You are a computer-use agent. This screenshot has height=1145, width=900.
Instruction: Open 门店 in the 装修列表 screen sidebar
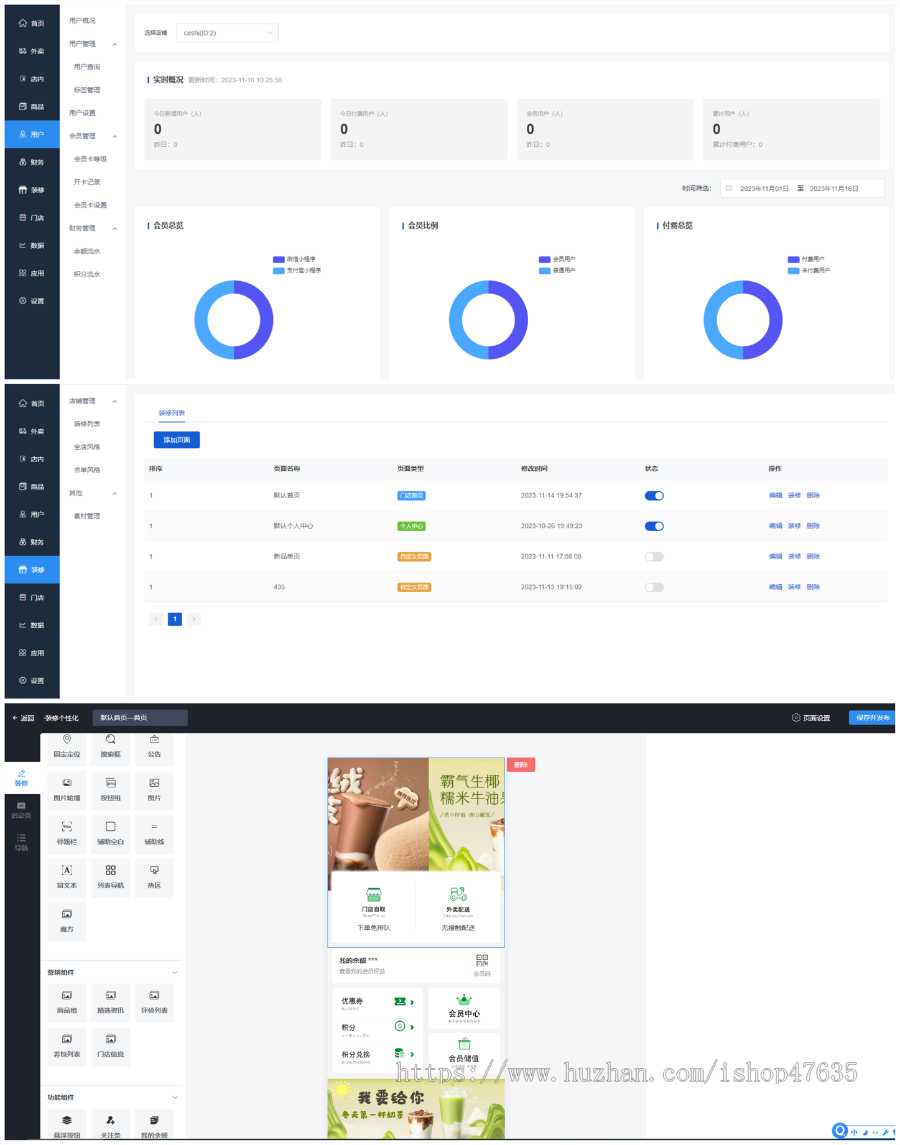point(31,597)
